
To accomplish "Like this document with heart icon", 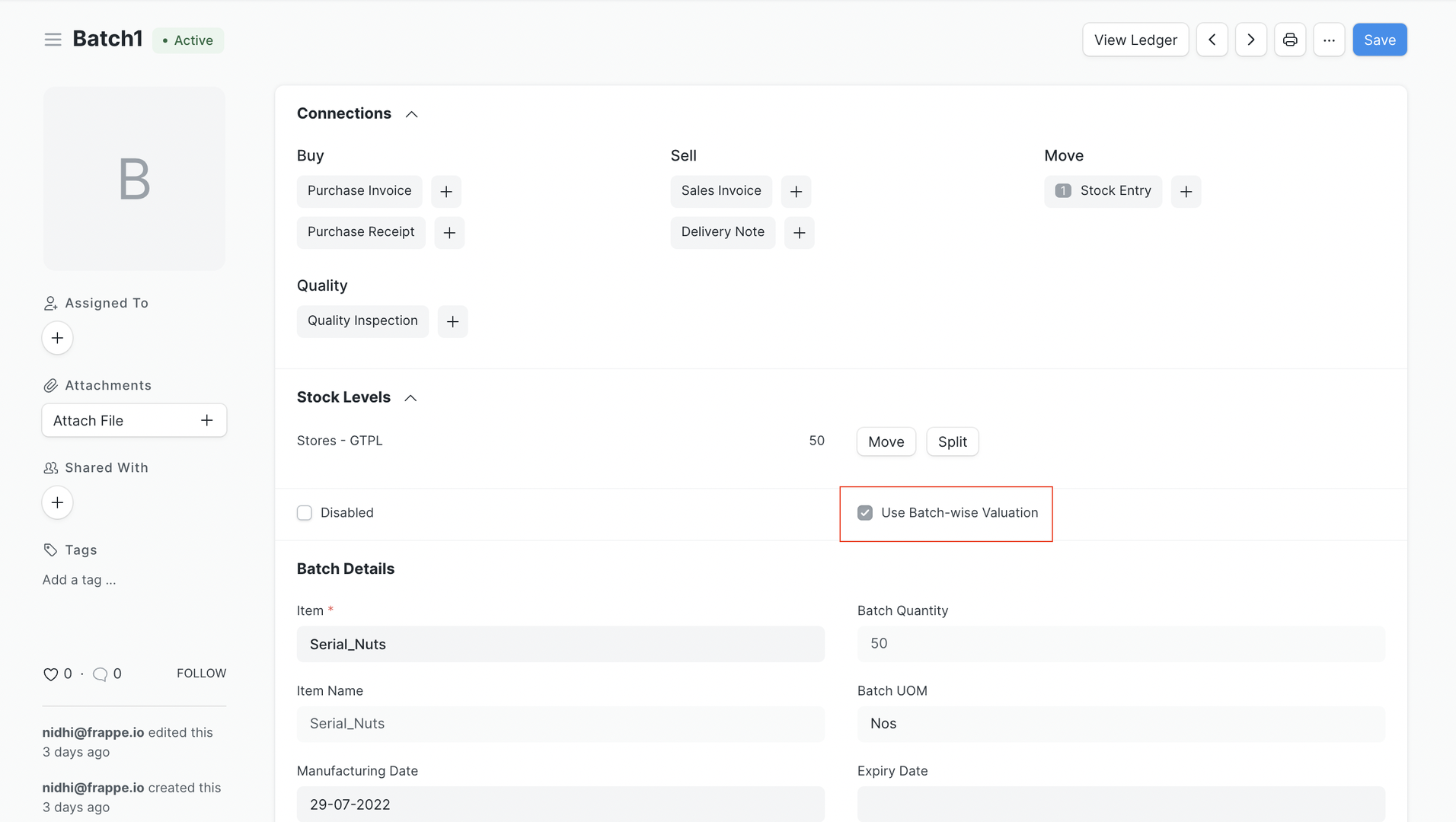I will [x=50, y=674].
